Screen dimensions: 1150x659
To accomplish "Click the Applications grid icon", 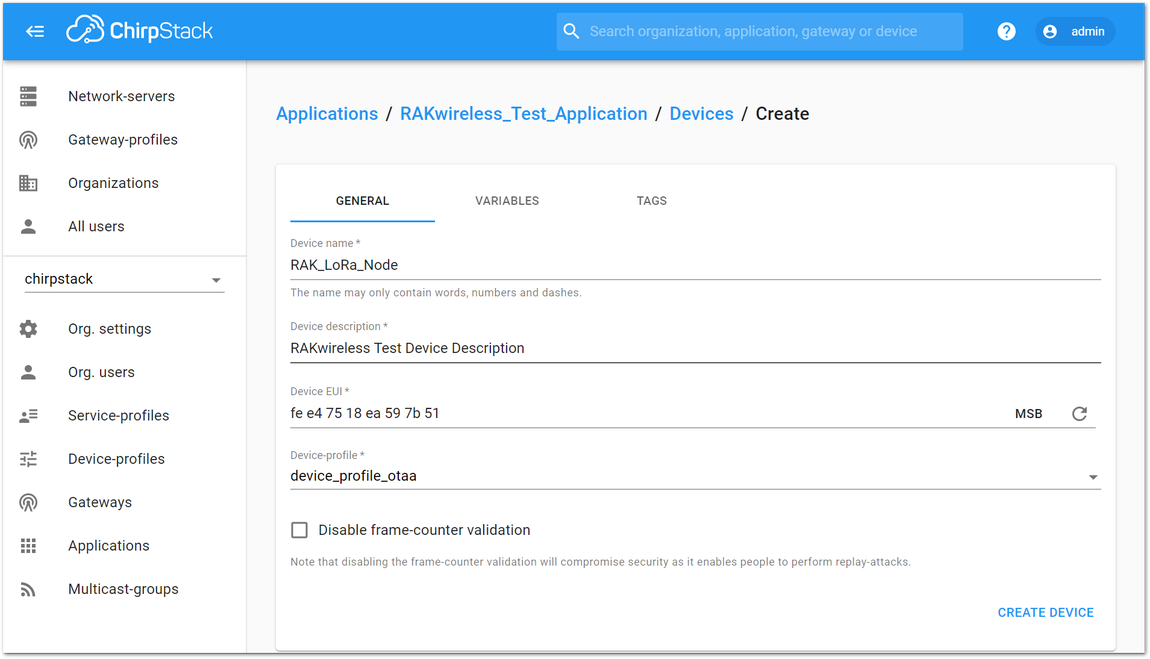I will coord(29,546).
